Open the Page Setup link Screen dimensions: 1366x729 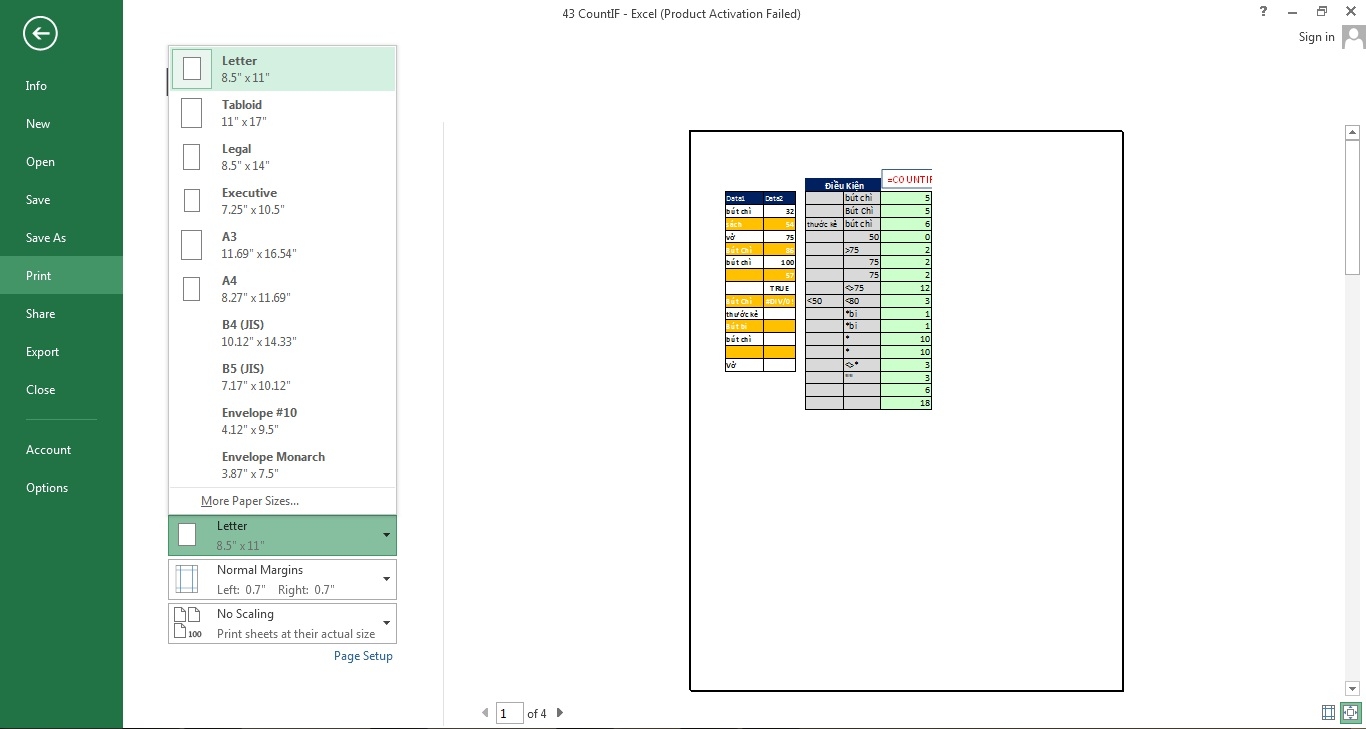(363, 656)
